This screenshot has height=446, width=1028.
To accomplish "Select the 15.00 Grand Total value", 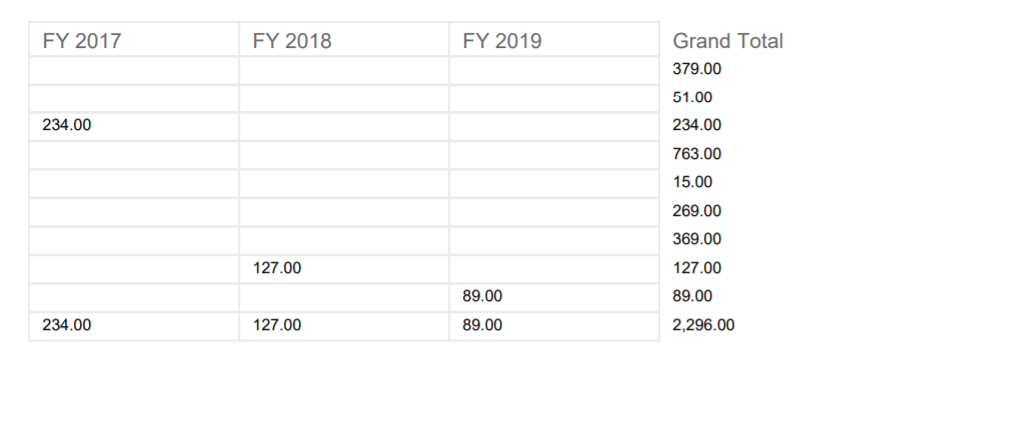I will coord(693,182).
